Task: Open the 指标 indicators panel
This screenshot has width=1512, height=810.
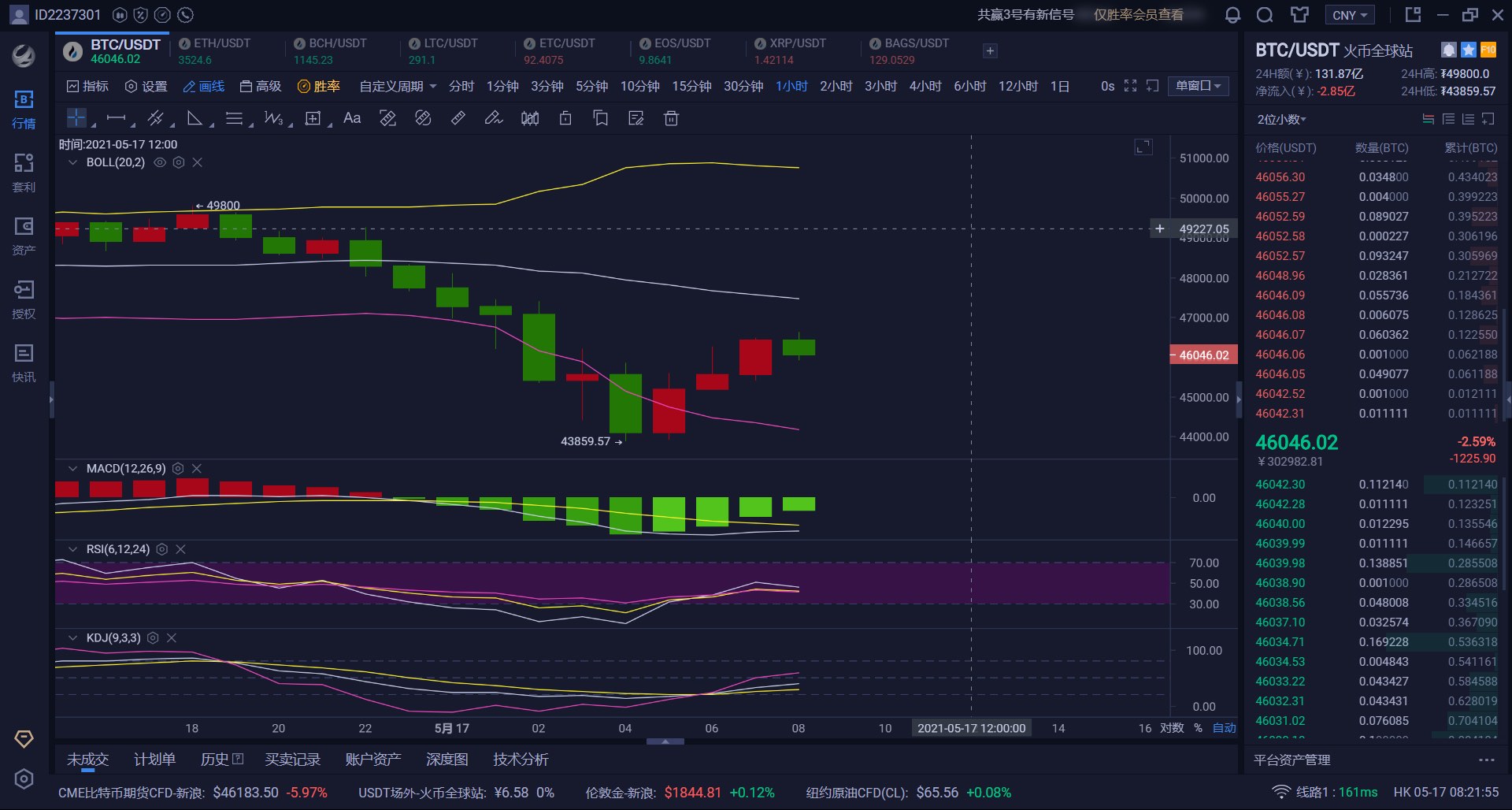Action: pos(87,86)
